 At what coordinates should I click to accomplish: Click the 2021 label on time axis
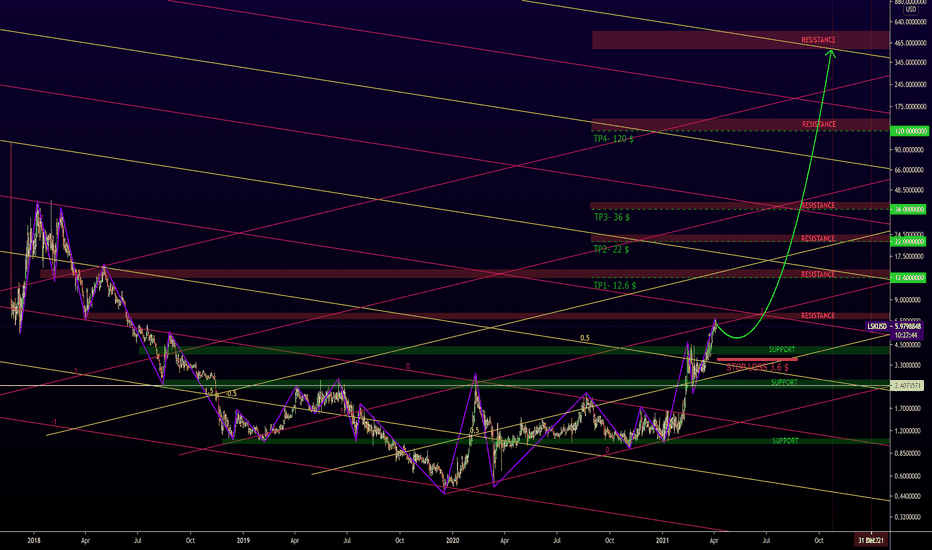coord(662,540)
